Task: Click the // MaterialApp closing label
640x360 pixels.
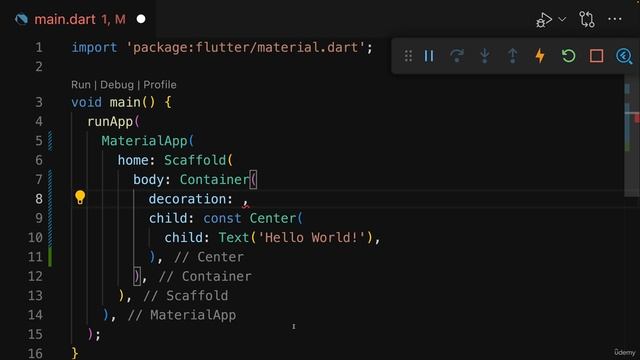Action: (182, 315)
